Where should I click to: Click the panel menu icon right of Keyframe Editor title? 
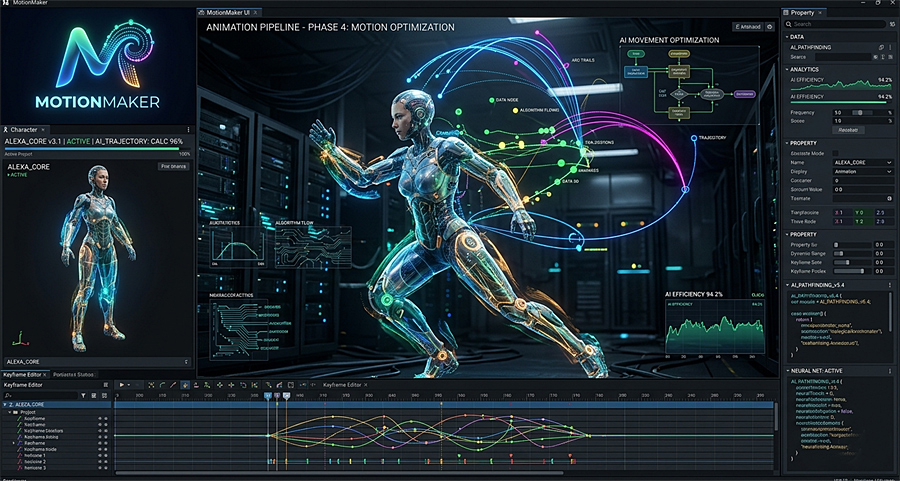click(x=106, y=385)
